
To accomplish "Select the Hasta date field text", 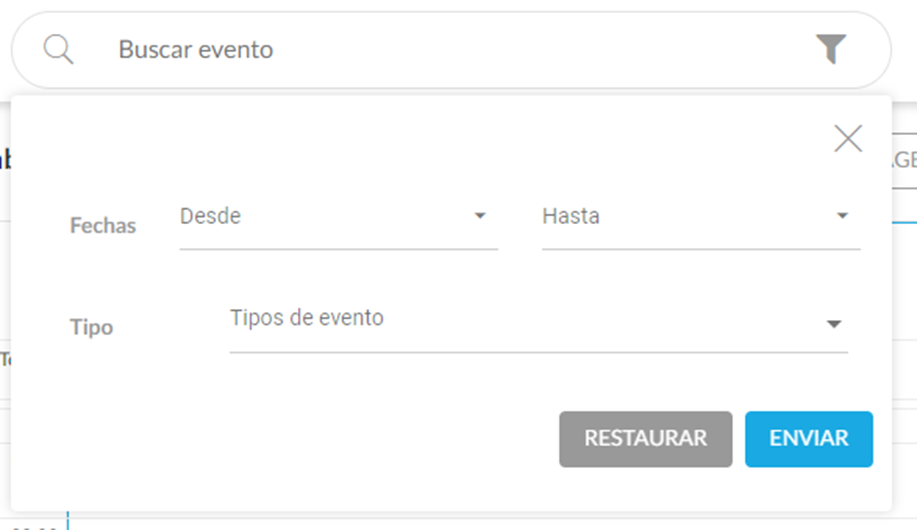I will tap(571, 216).
